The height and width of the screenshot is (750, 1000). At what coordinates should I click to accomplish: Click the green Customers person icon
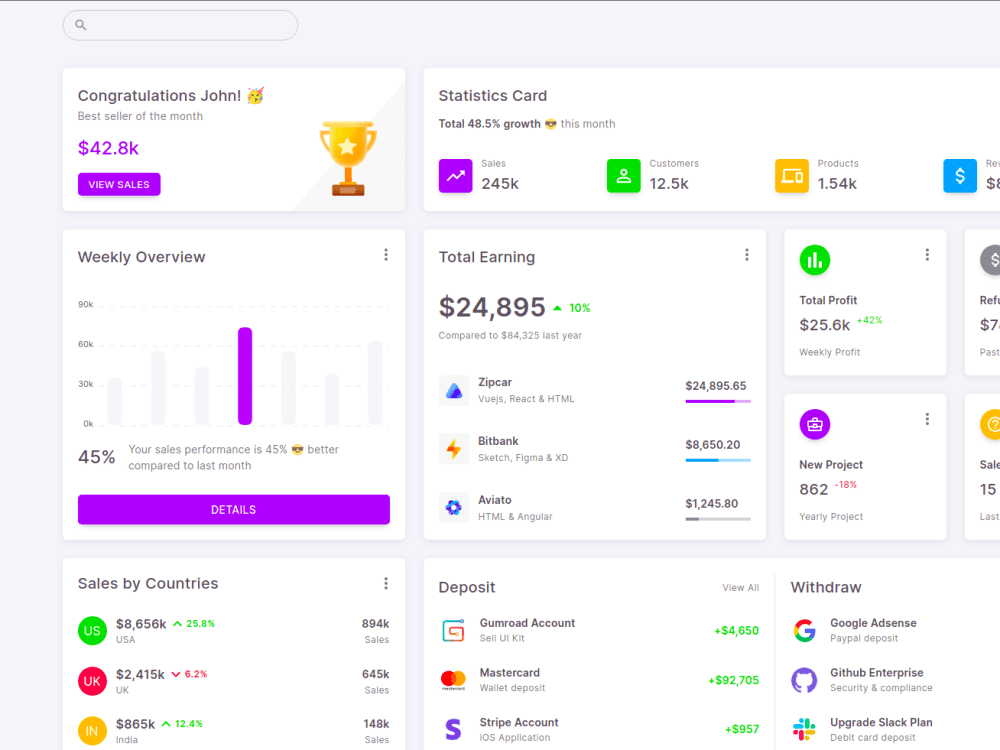click(624, 175)
